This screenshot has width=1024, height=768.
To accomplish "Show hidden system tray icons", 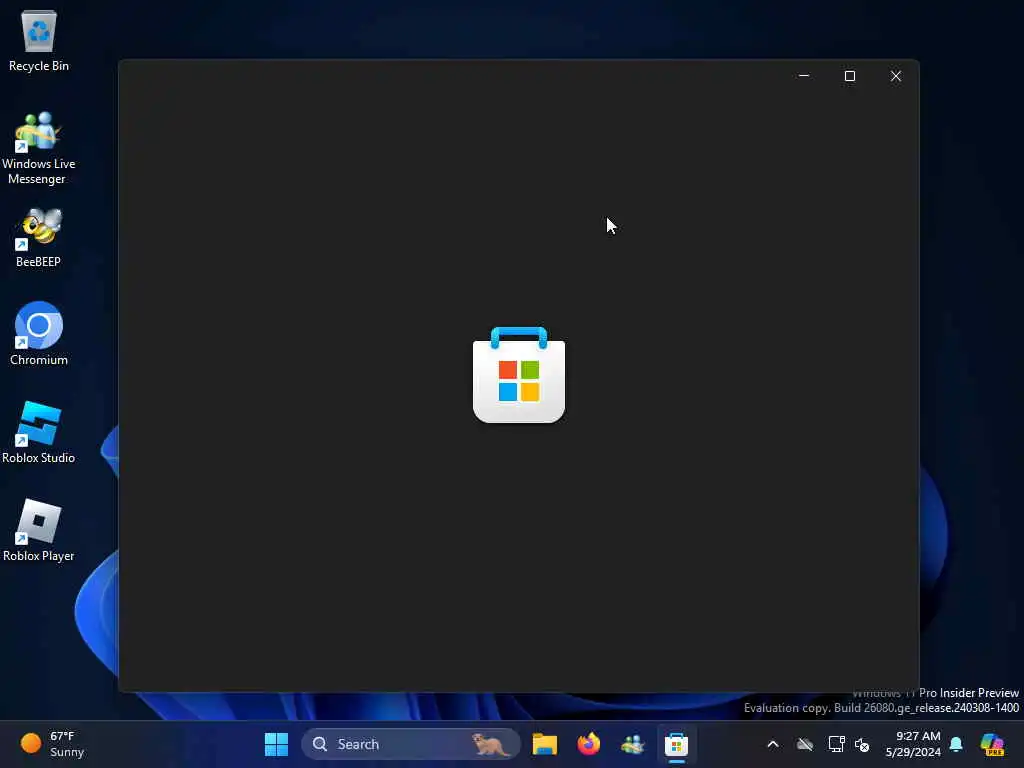I will (x=773, y=744).
